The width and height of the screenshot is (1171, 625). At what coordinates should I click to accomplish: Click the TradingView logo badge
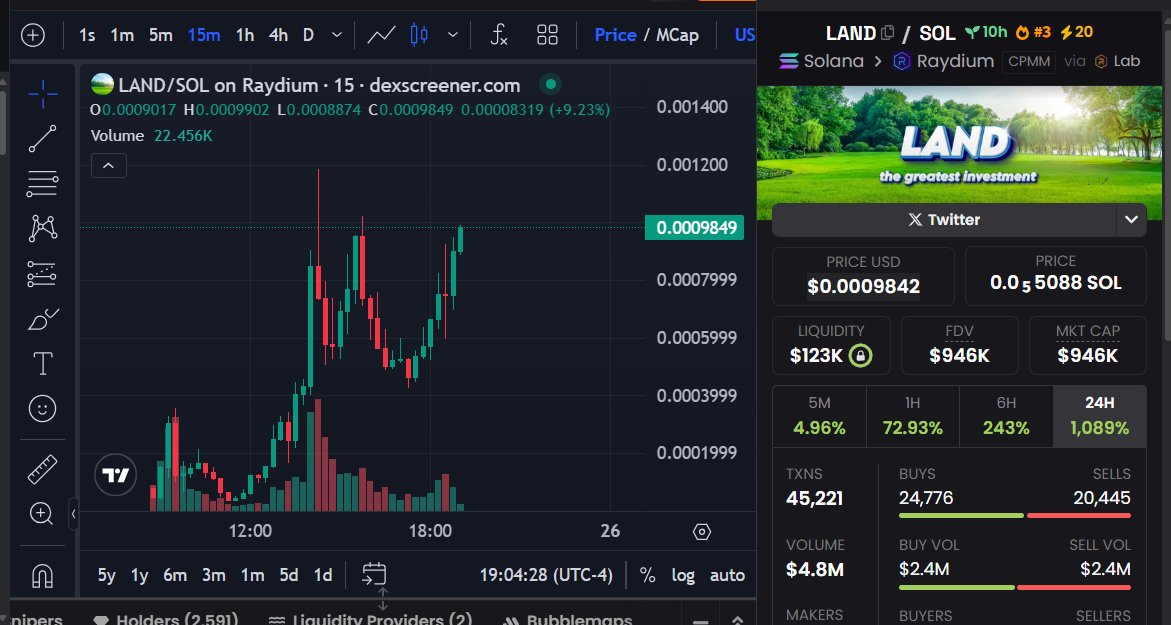116,475
